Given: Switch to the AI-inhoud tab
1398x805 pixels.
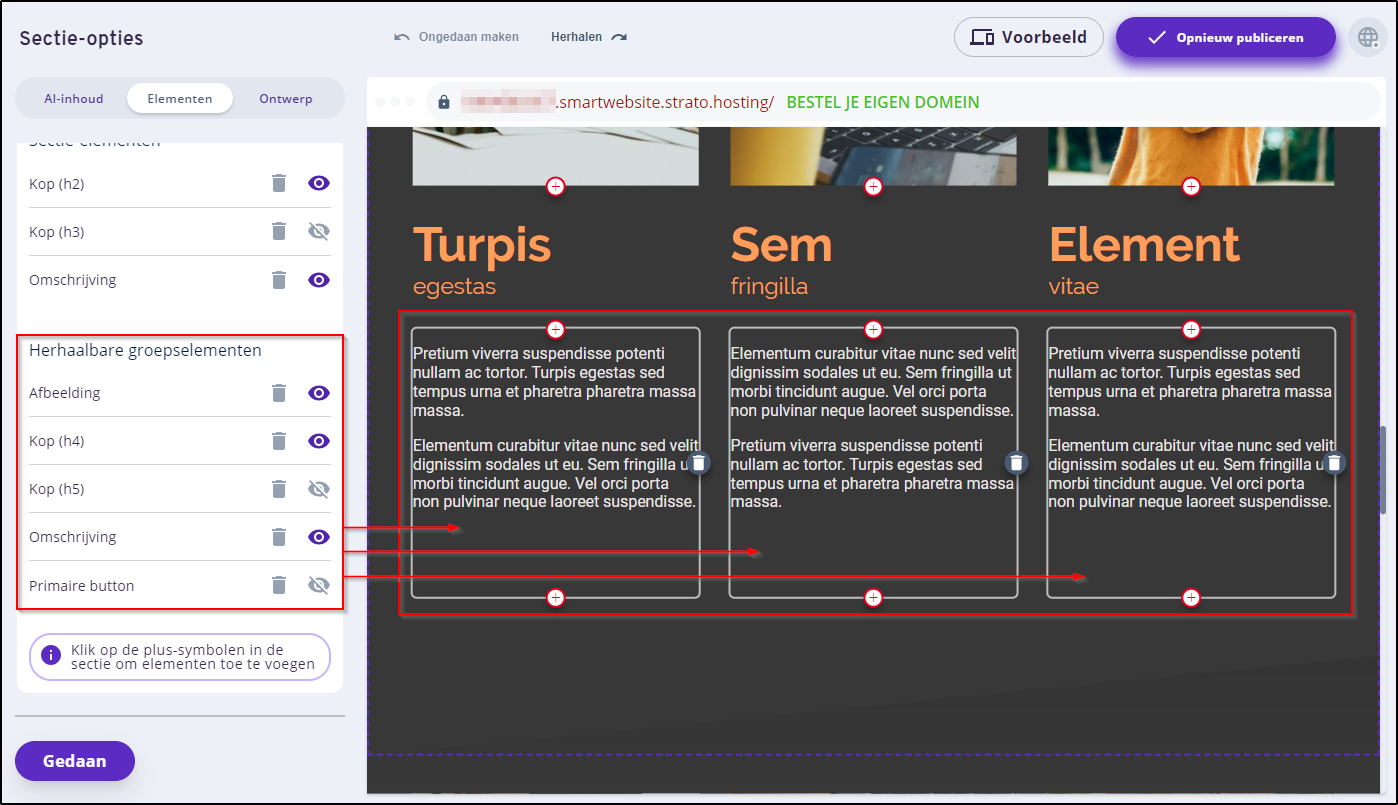Looking at the screenshot, I should (x=73, y=99).
